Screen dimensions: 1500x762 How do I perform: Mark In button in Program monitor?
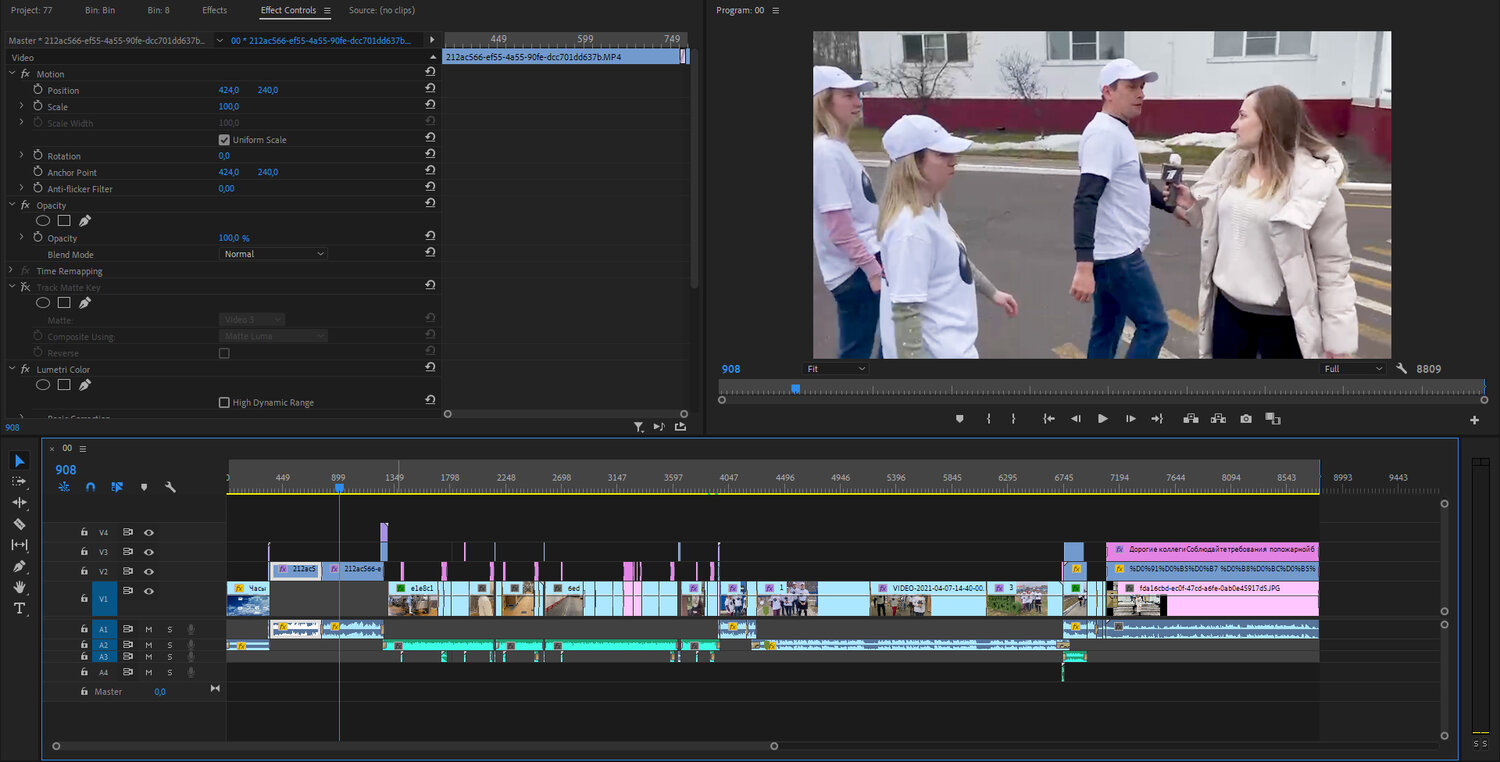(x=988, y=419)
